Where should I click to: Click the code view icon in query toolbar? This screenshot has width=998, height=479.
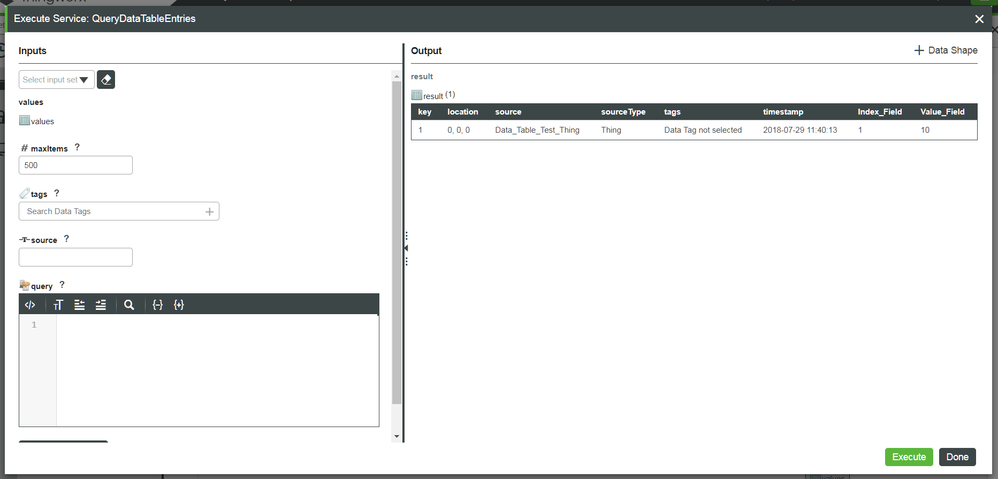tap(30, 305)
